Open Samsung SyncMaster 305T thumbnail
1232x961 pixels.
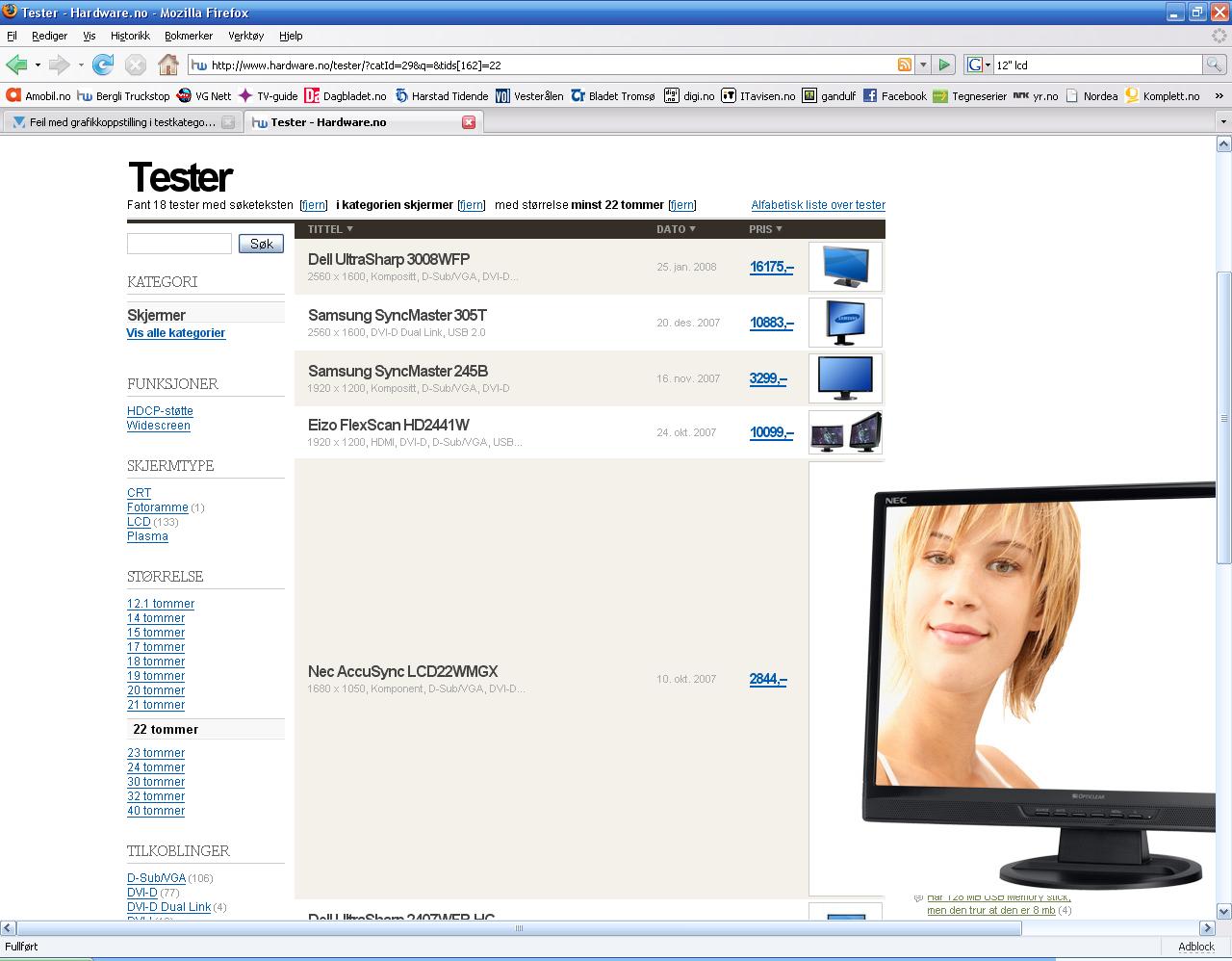click(845, 323)
